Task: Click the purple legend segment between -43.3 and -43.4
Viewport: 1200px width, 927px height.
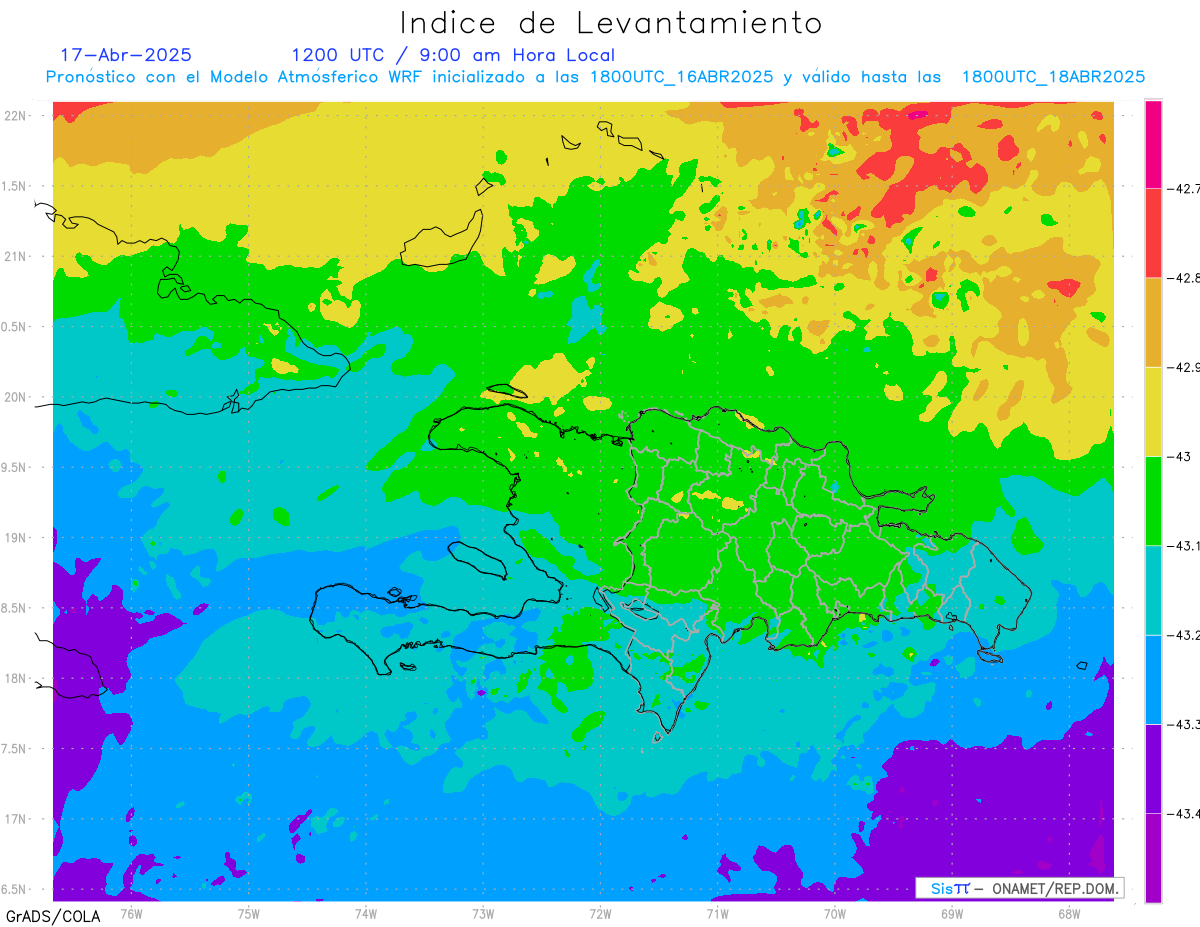Action: coord(1153,768)
